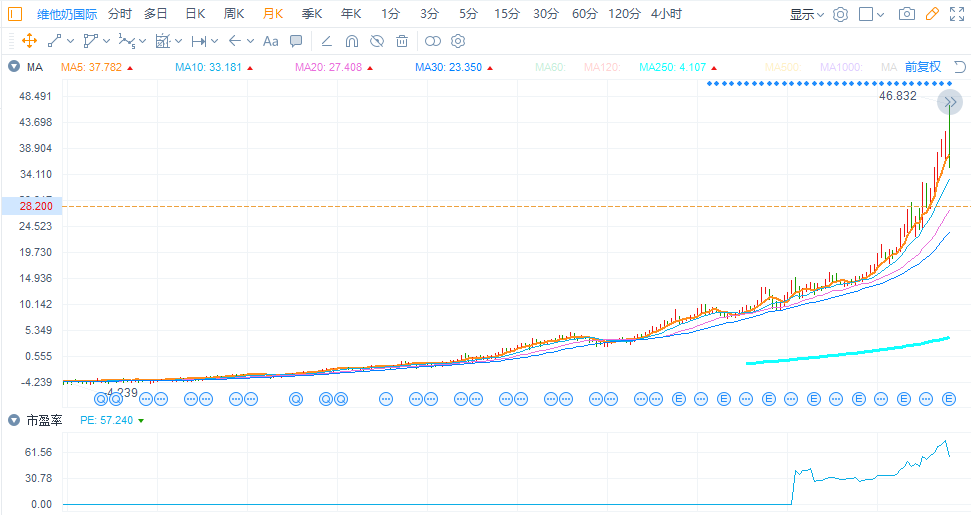Toggle the left sidebar panel icon
Image resolution: width=971 pixels, height=515 pixels.
(15, 14)
